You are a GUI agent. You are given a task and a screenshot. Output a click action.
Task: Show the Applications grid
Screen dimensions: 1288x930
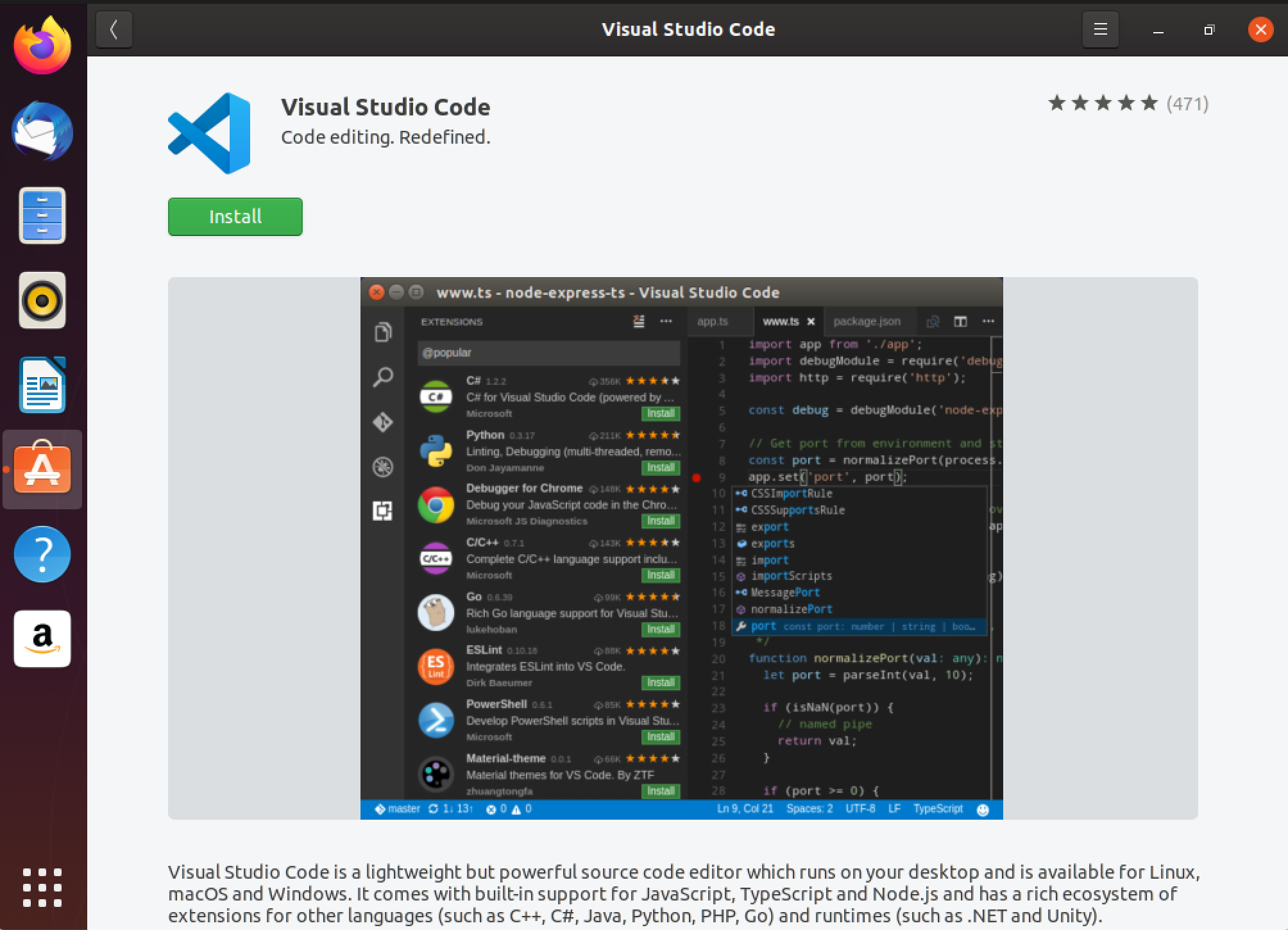pos(41,888)
